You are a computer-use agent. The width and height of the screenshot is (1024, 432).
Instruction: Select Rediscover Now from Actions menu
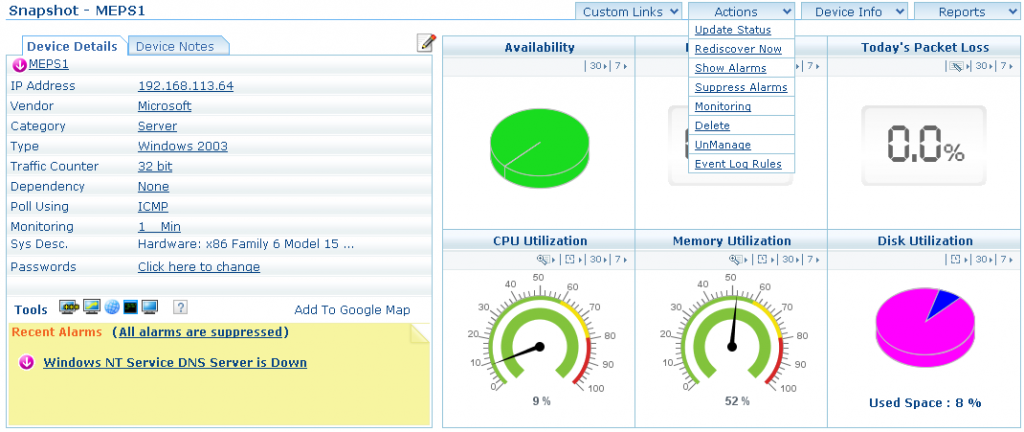[738, 49]
